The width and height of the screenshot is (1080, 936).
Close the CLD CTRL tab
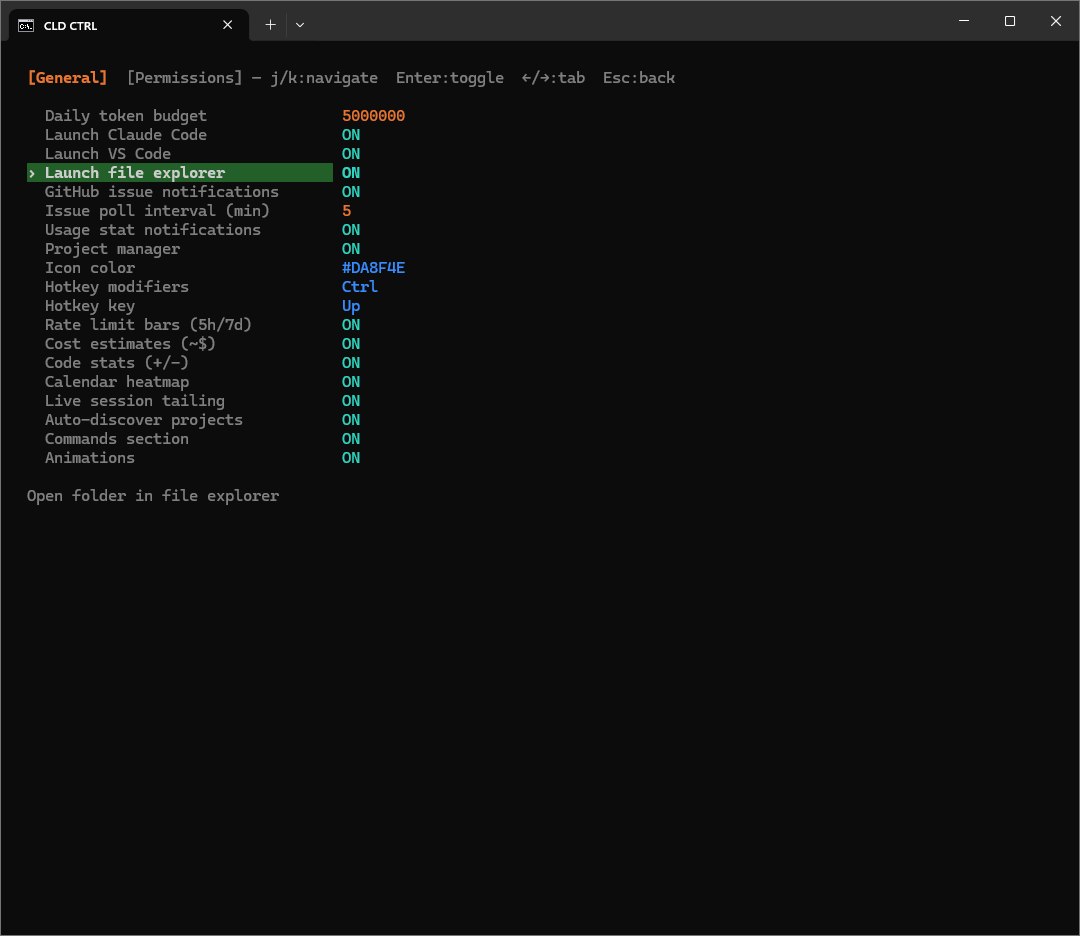(227, 25)
